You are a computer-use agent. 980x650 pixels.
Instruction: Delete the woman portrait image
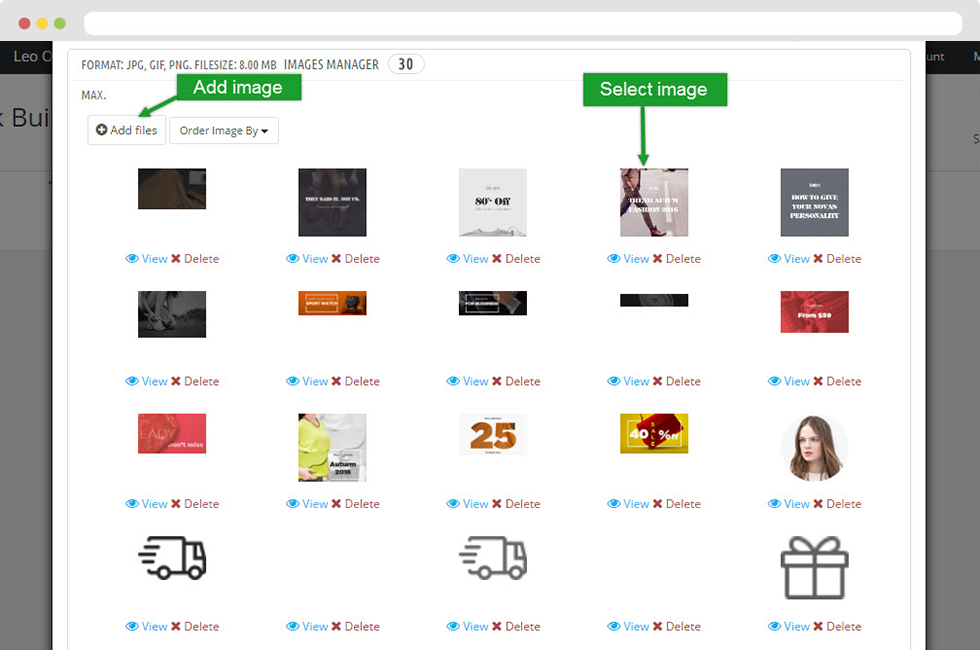click(x=838, y=504)
